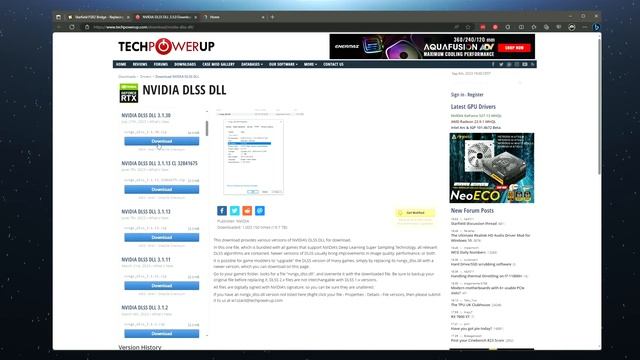Open Ultimate Realtek HD Audio Driver post
Viewport: 640px width, 360px height.
(490, 238)
